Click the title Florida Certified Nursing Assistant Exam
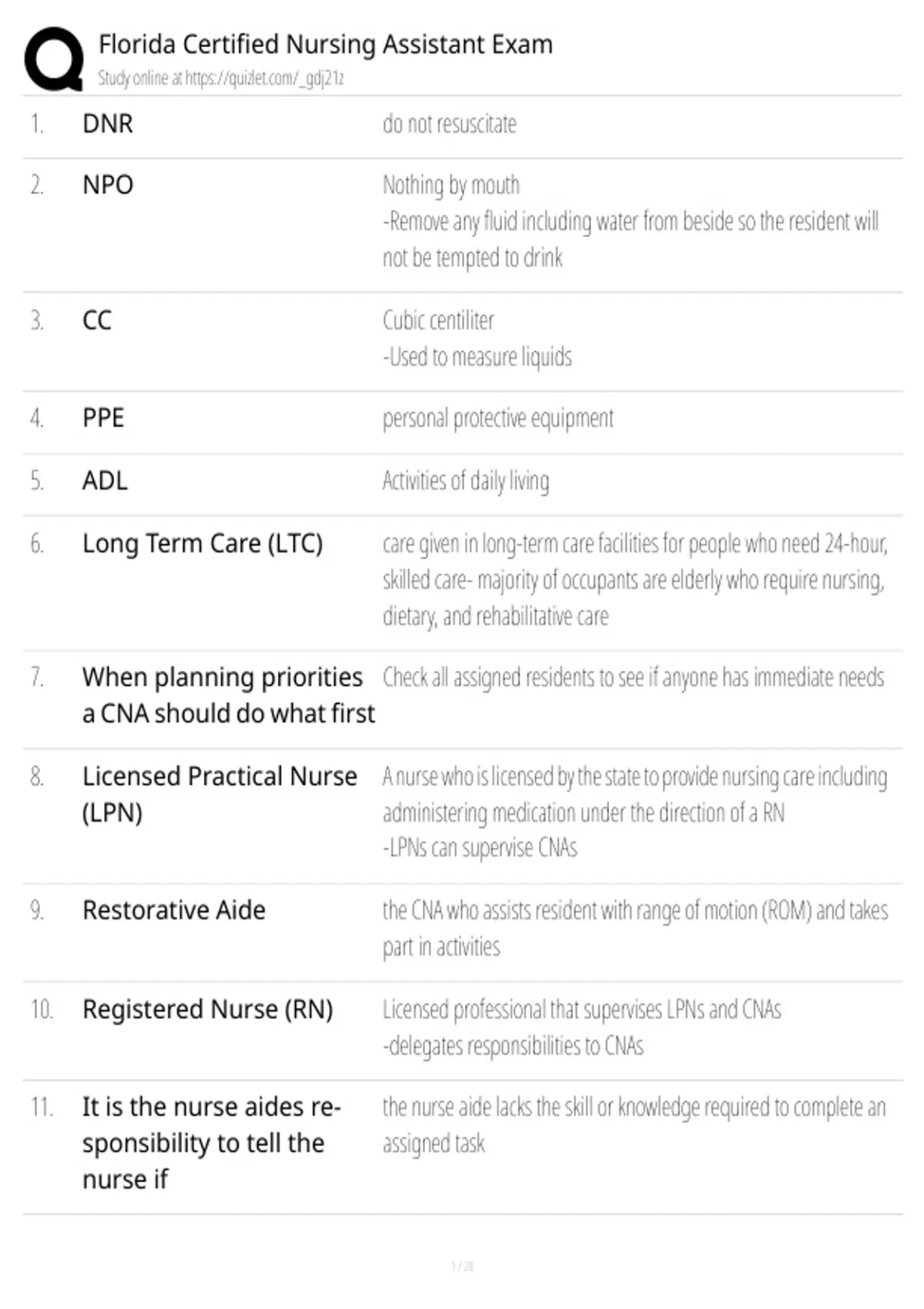 pos(326,45)
